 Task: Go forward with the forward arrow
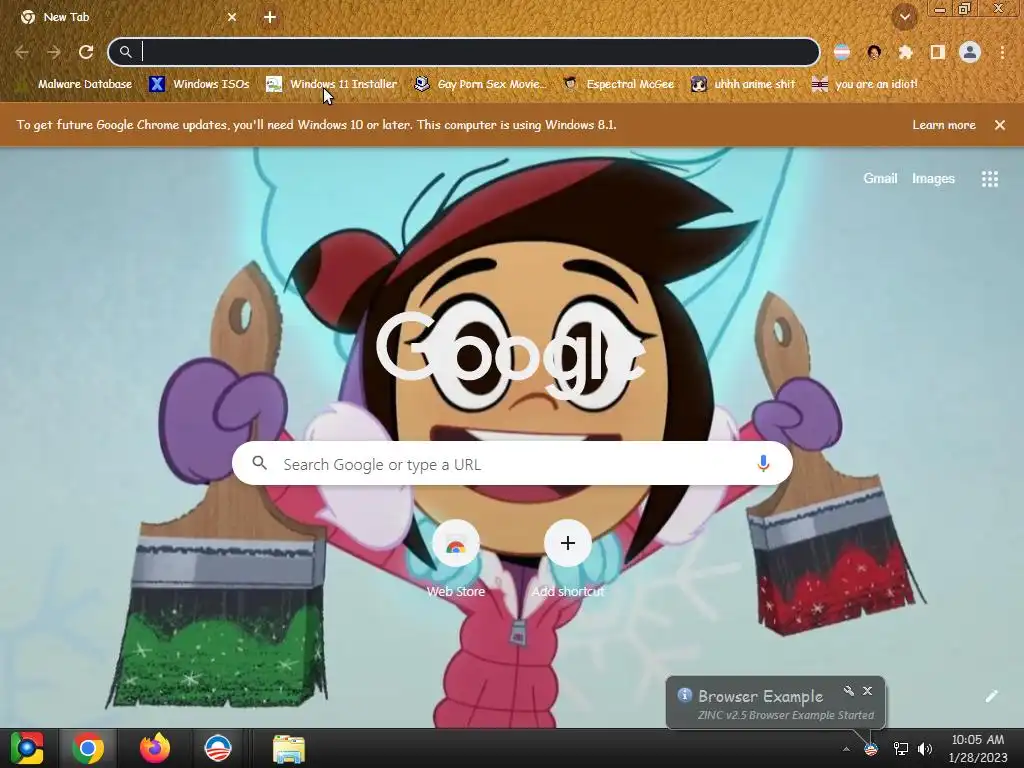54,52
